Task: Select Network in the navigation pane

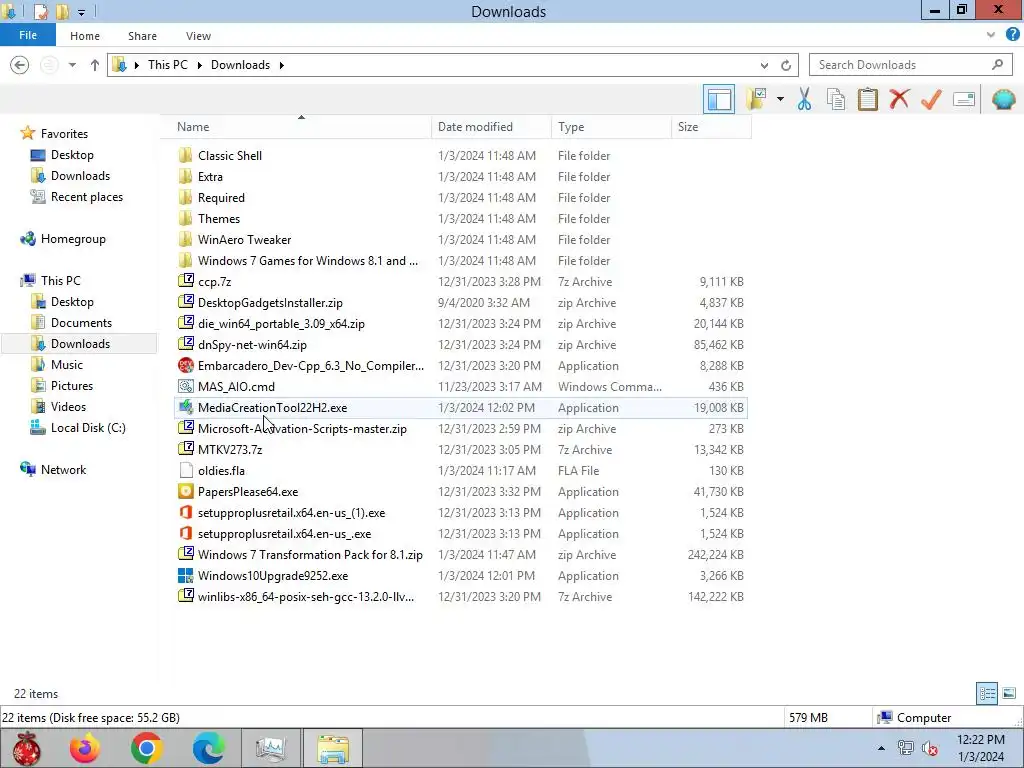Action: click(x=63, y=470)
